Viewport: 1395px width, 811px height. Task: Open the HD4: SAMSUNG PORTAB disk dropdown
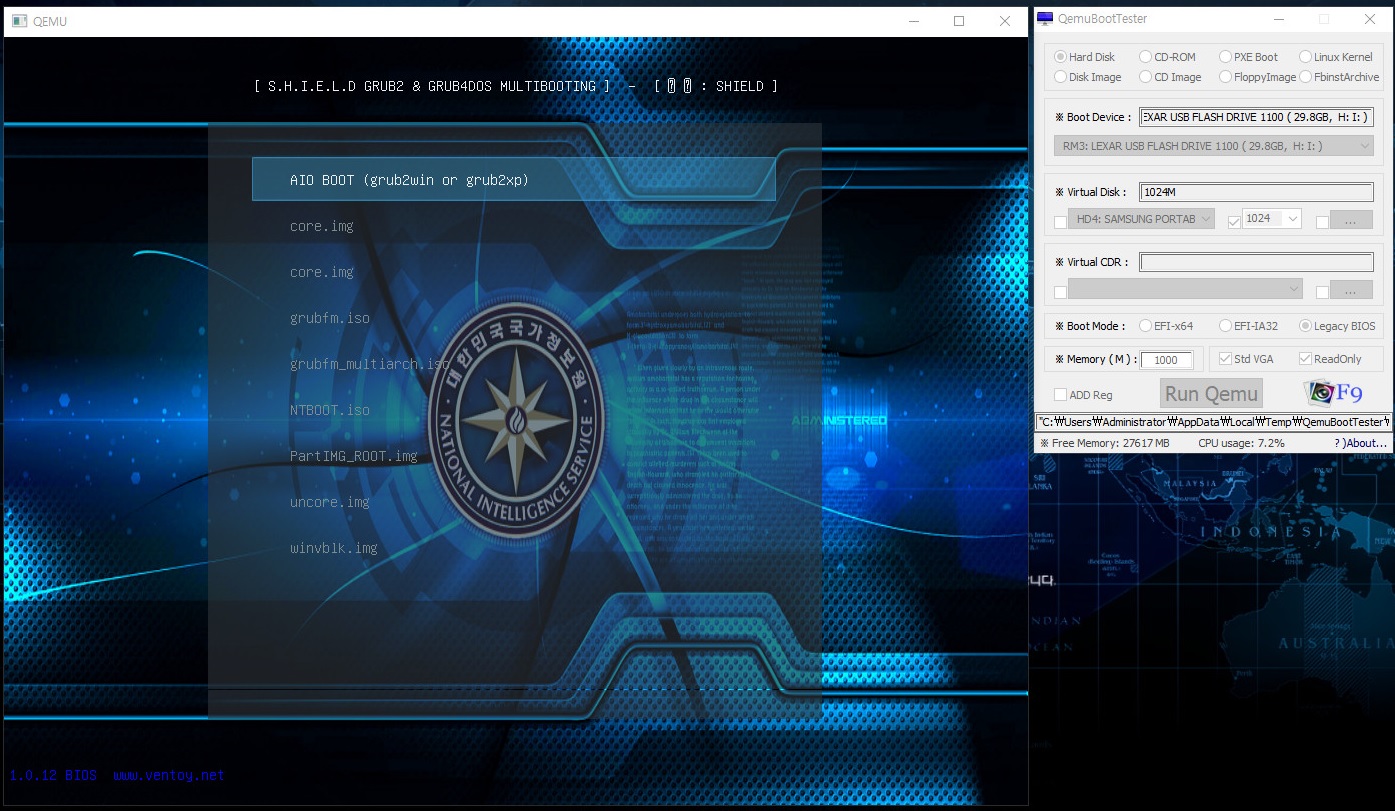tap(1141, 219)
